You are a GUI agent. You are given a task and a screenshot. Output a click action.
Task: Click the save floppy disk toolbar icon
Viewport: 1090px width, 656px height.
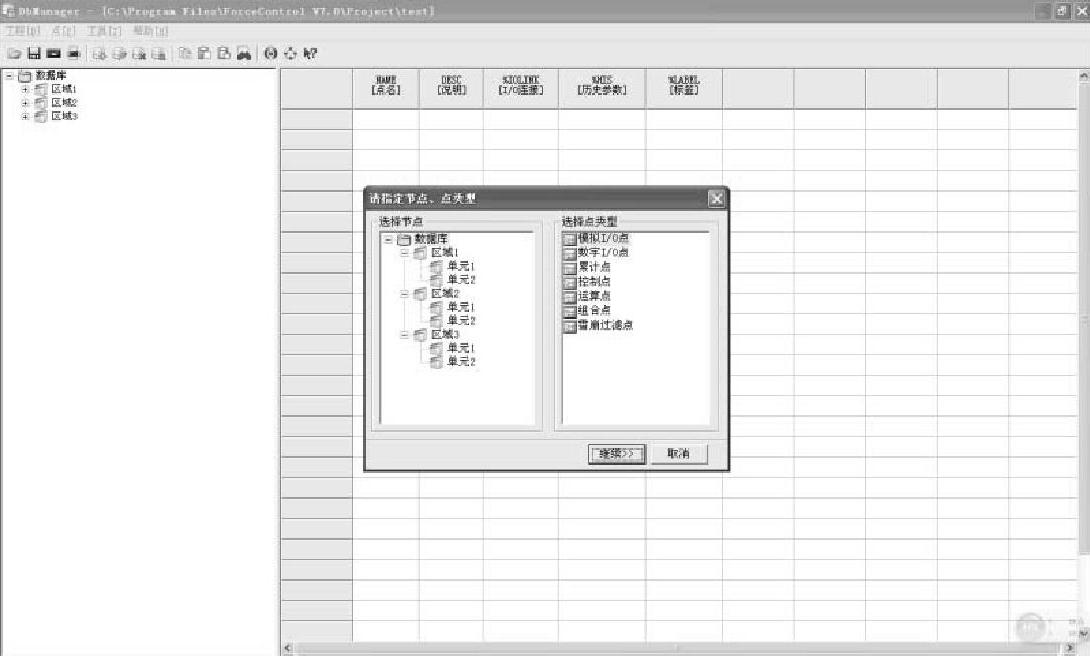[34, 54]
